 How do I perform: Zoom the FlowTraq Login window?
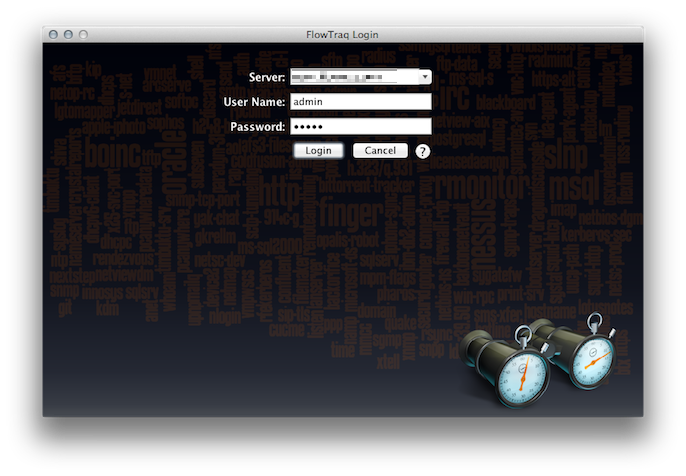point(83,34)
